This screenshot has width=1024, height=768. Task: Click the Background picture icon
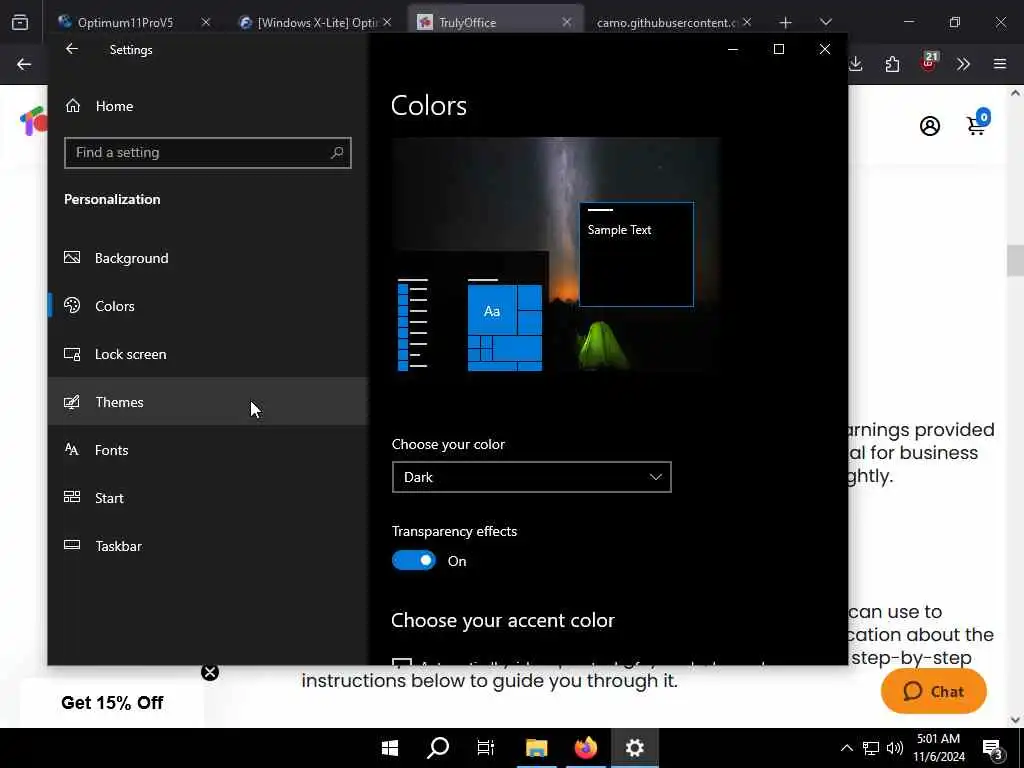pyautogui.click(x=72, y=257)
